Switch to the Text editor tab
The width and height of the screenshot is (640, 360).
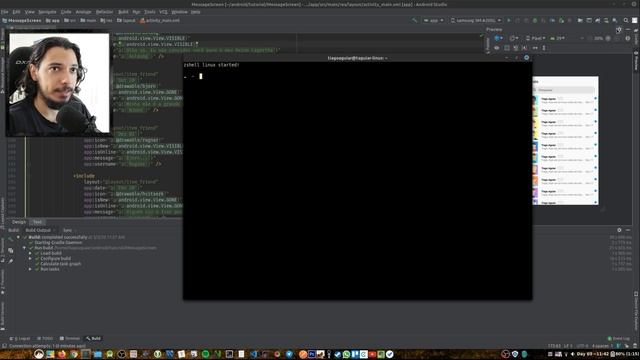38,222
